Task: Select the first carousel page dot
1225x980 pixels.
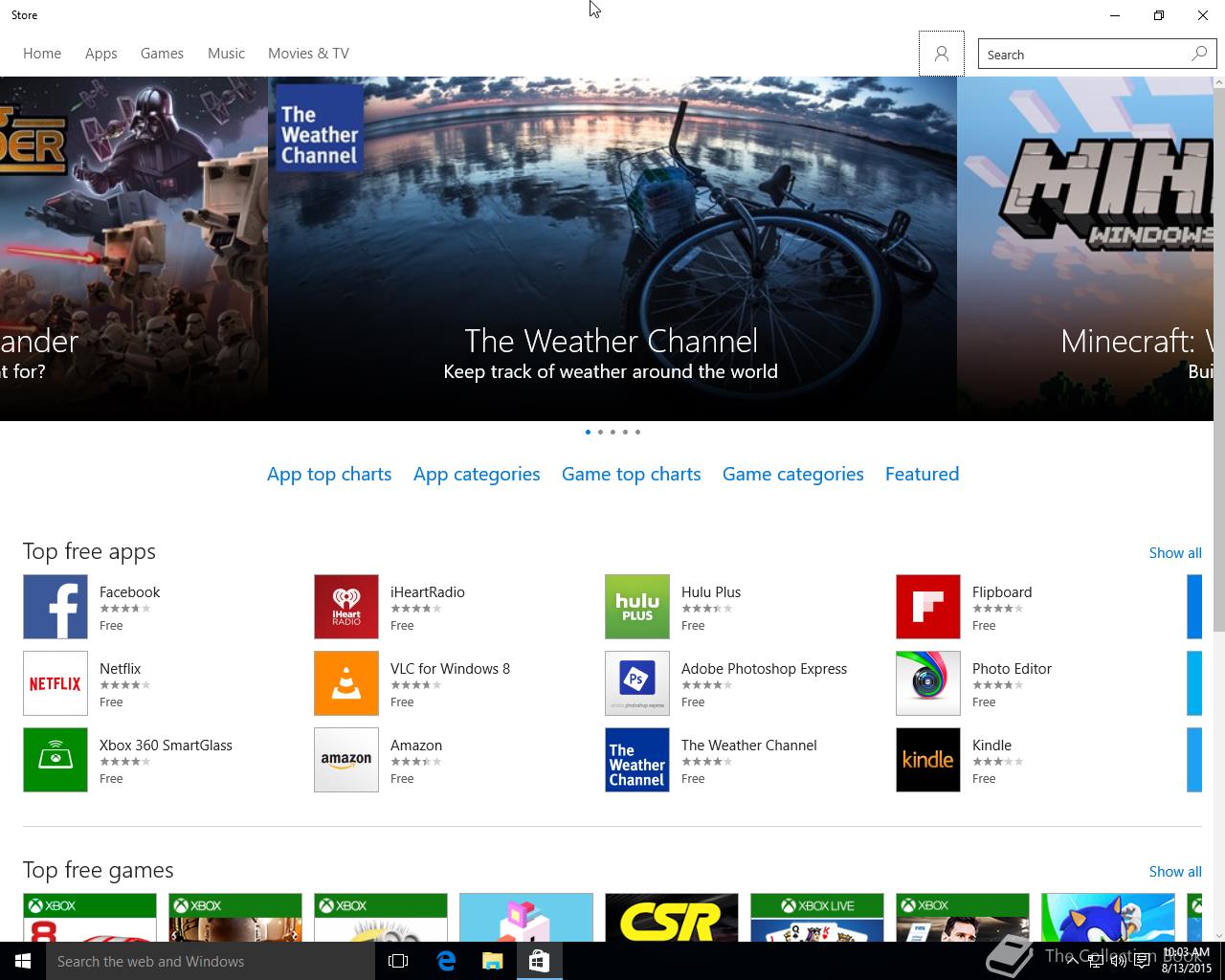Action: pyautogui.click(x=588, y=432)
